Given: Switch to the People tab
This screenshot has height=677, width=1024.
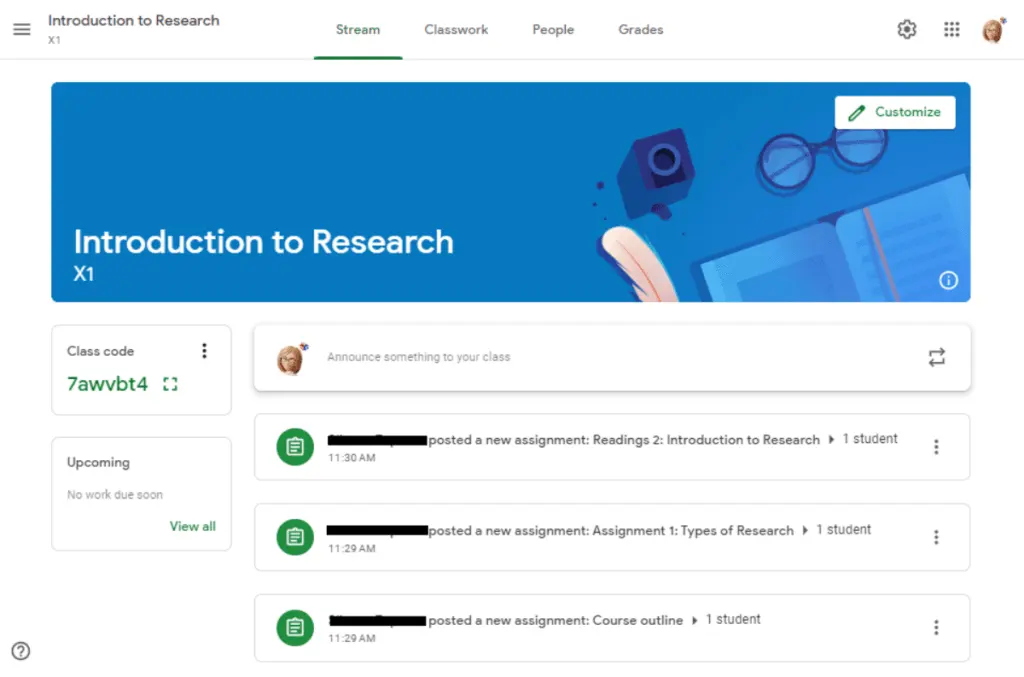Looking at the screenshot, I should (553, 30).
